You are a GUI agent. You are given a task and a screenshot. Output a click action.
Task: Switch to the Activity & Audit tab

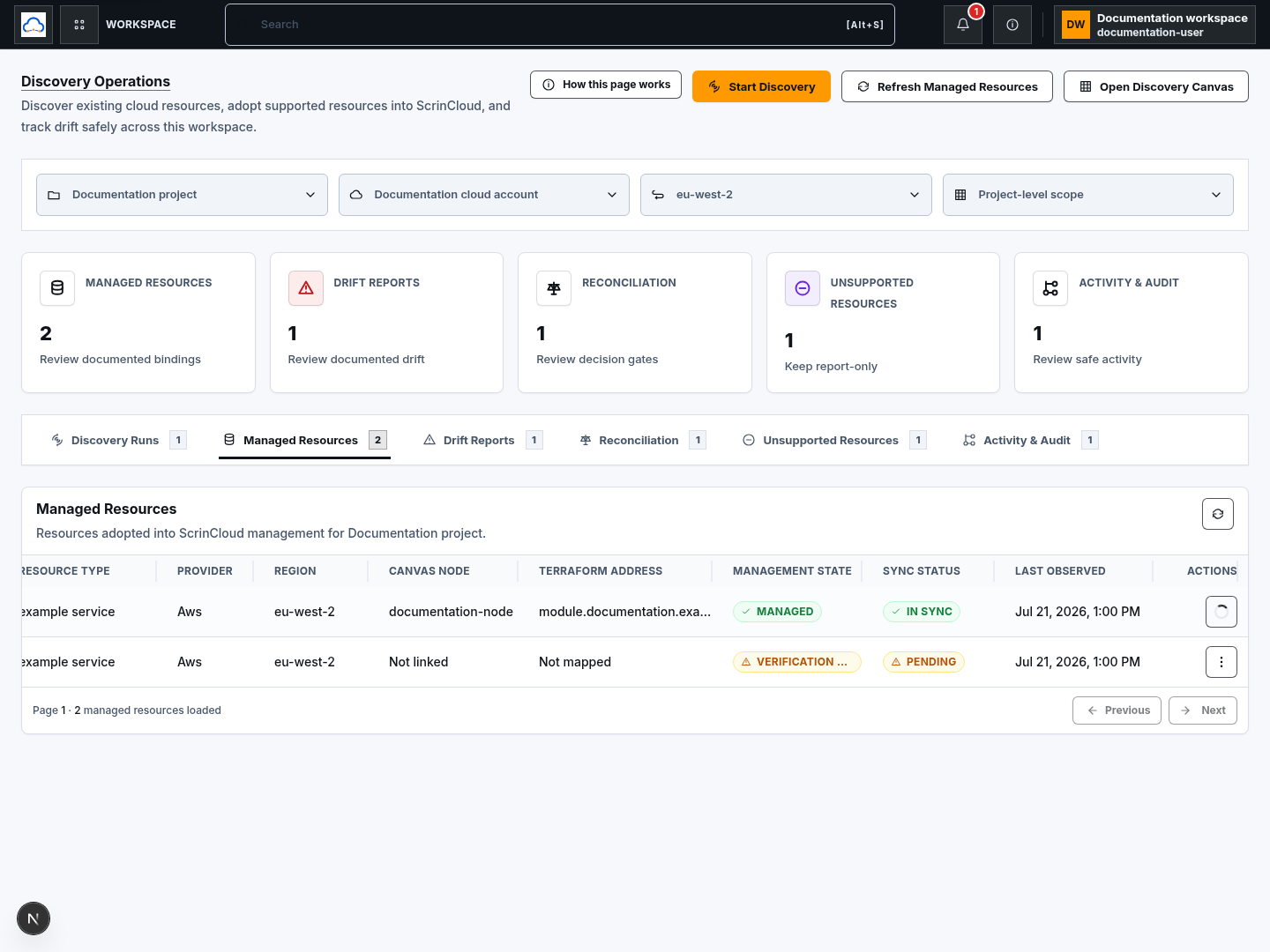(x=1029, y=440)
